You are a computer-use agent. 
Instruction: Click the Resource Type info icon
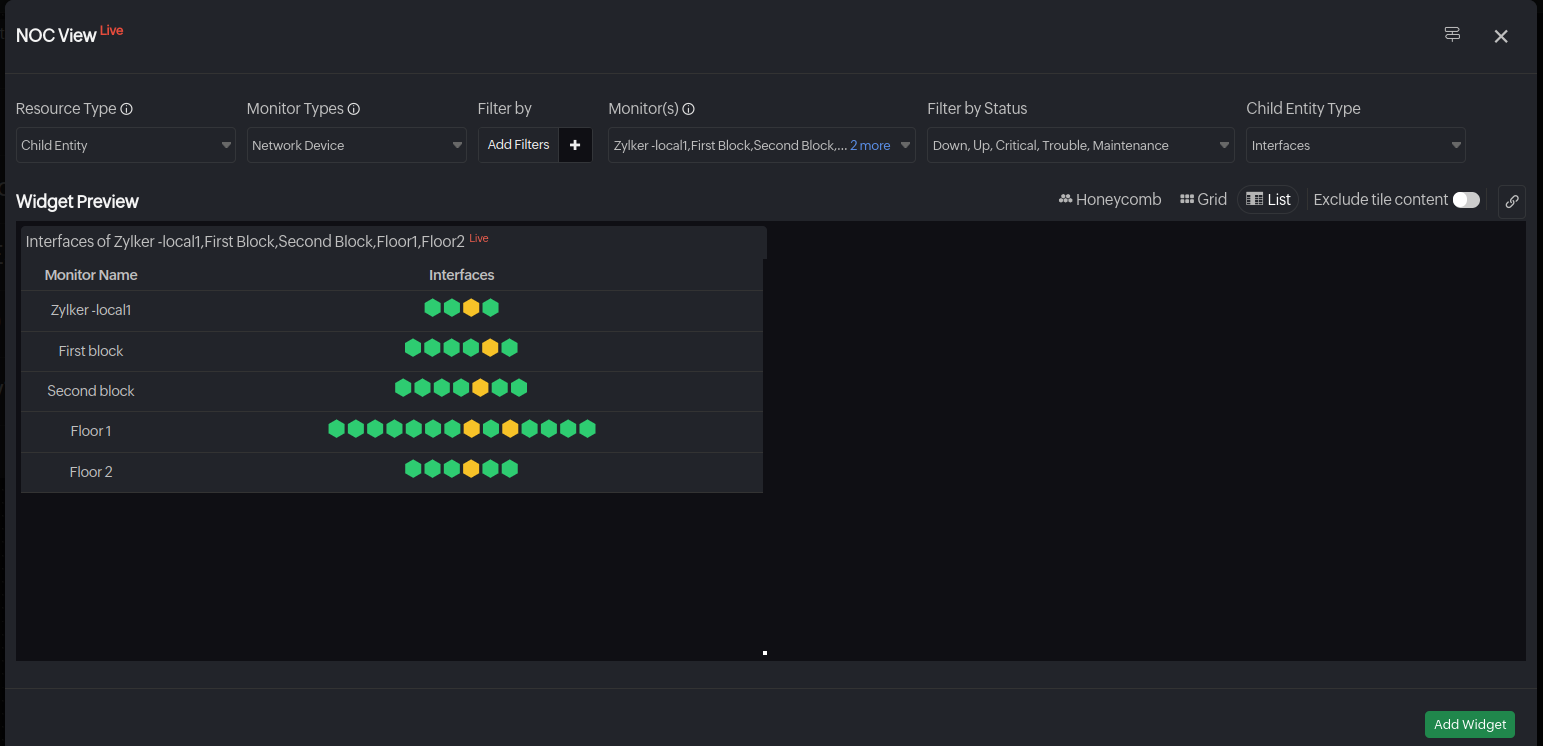coord(127,109)
